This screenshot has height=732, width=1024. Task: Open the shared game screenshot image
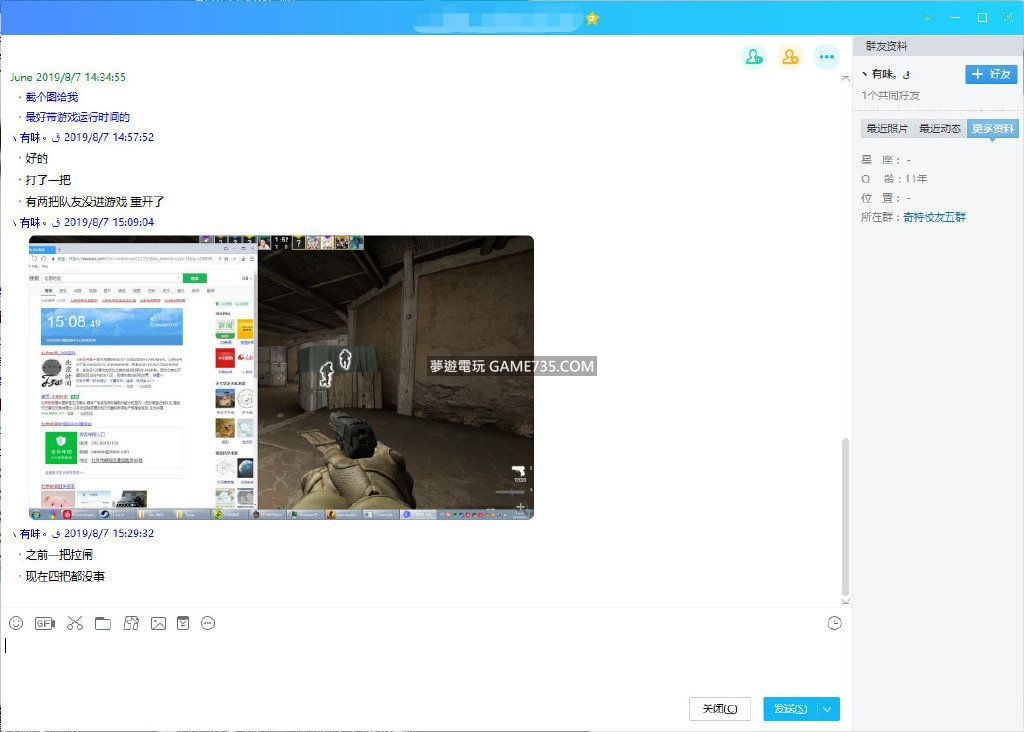tap(281, 377)
